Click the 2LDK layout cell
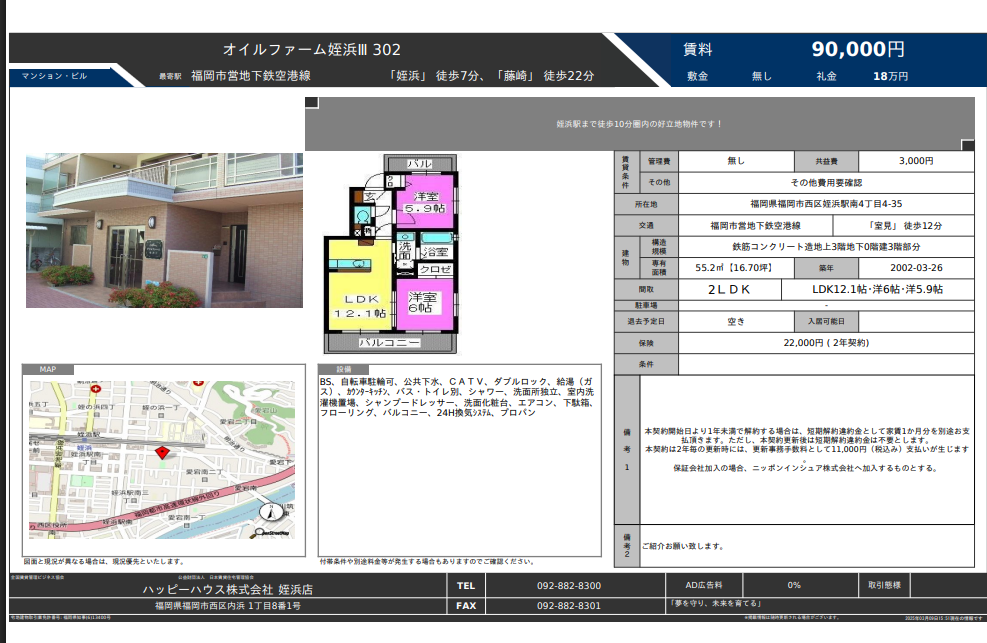 pyautogui.click(x=730, y=289)
